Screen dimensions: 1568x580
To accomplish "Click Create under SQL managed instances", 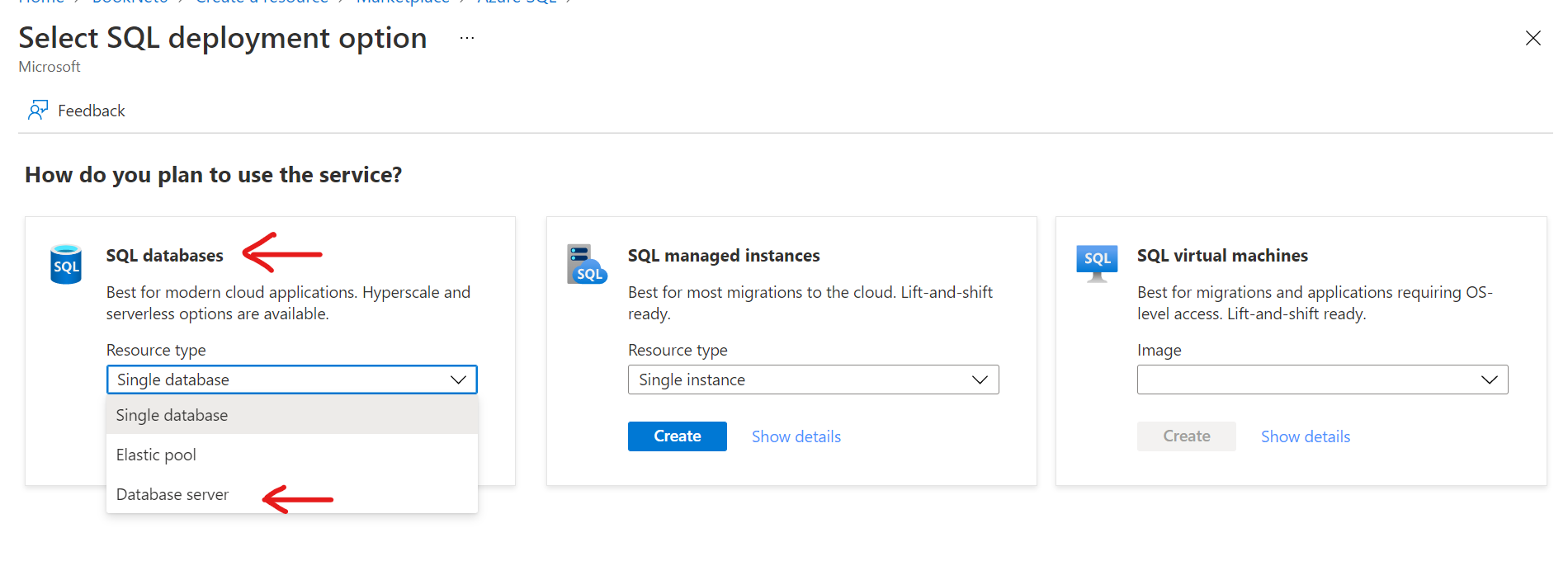I will point(678,436).
